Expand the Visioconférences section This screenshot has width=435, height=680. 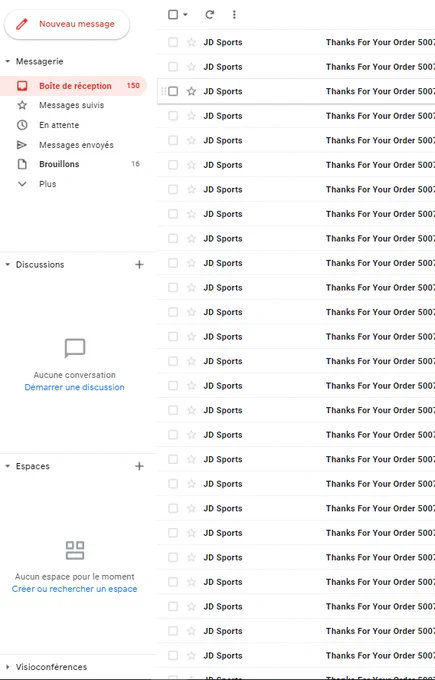click(7, 667)
